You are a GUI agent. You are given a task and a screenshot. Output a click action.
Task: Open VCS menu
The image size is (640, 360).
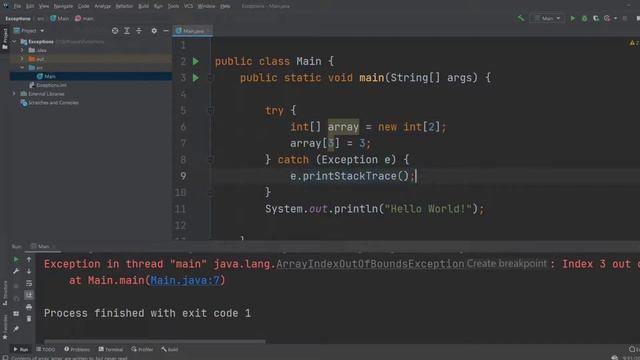pyautogui.click(x=188, y=6)
